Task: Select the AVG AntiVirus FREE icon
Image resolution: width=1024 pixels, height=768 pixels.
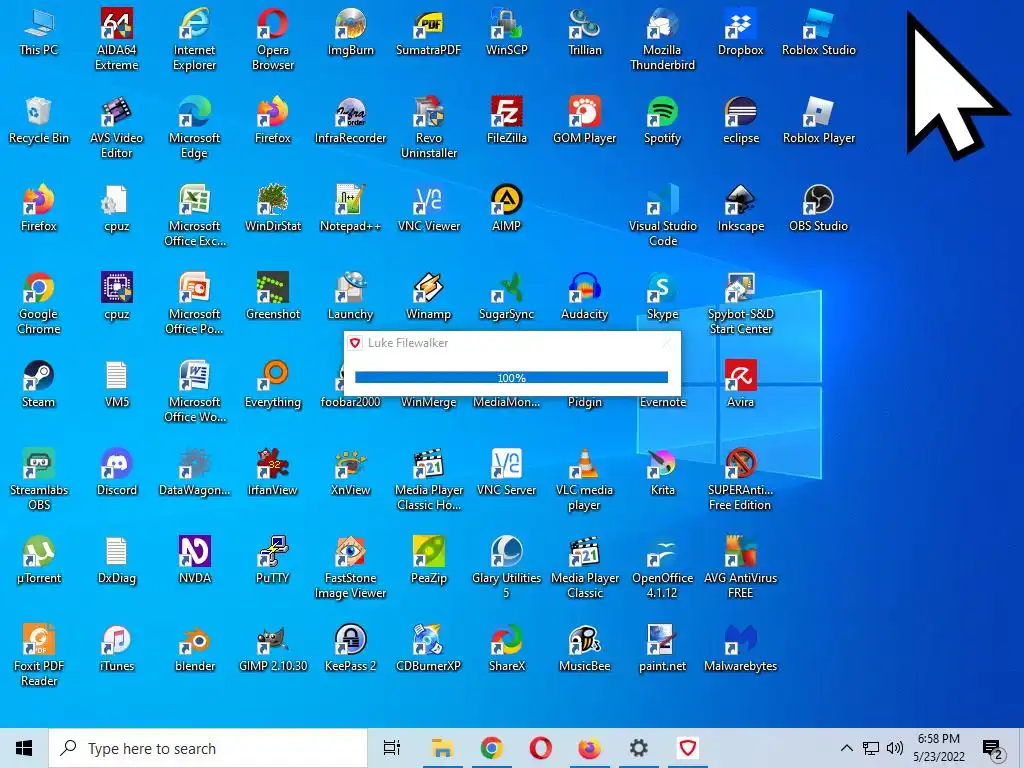Action: click(741, 568)
